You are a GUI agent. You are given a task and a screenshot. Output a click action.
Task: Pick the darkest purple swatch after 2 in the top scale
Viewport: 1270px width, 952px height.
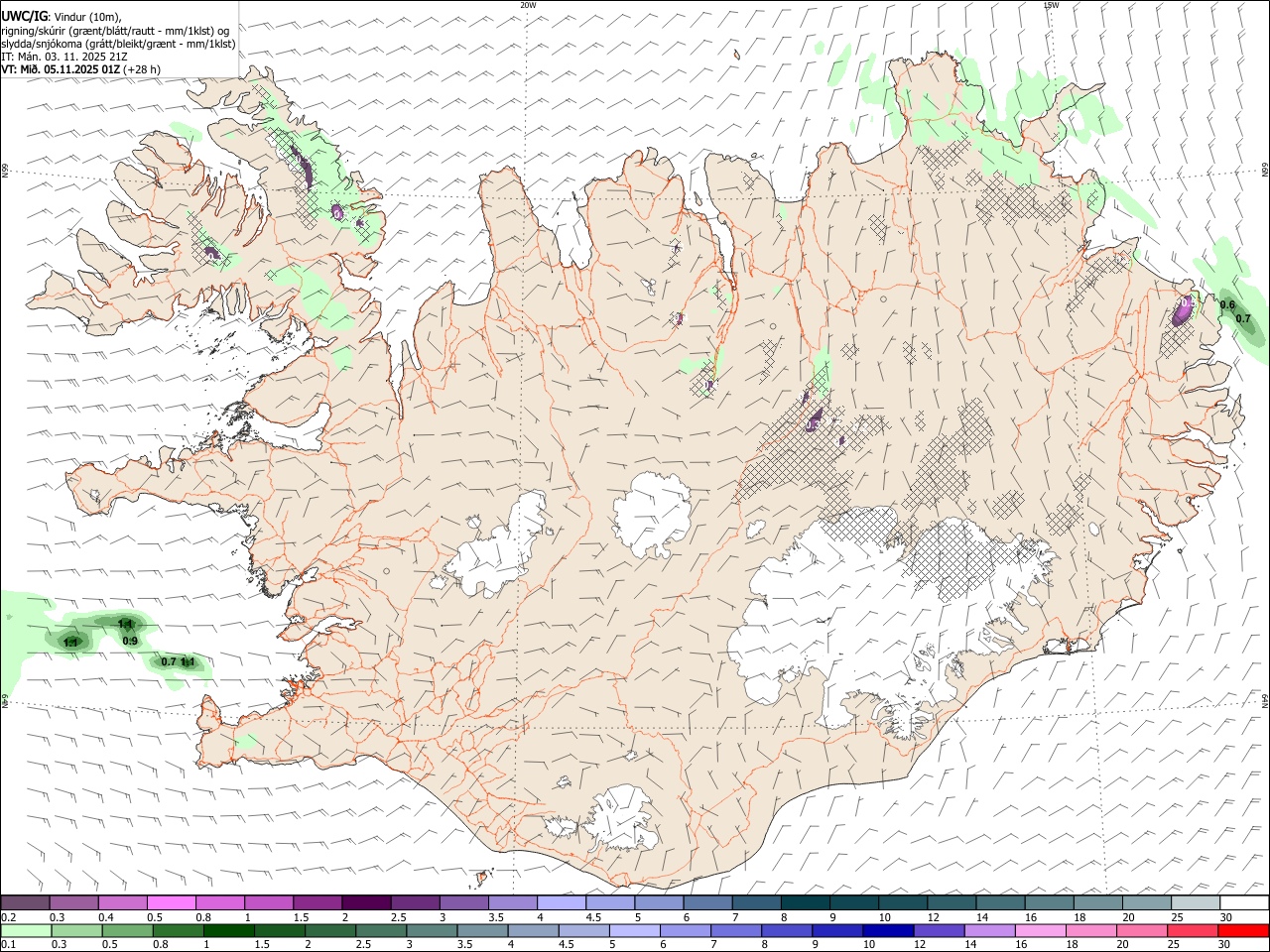tap(366, 903)
